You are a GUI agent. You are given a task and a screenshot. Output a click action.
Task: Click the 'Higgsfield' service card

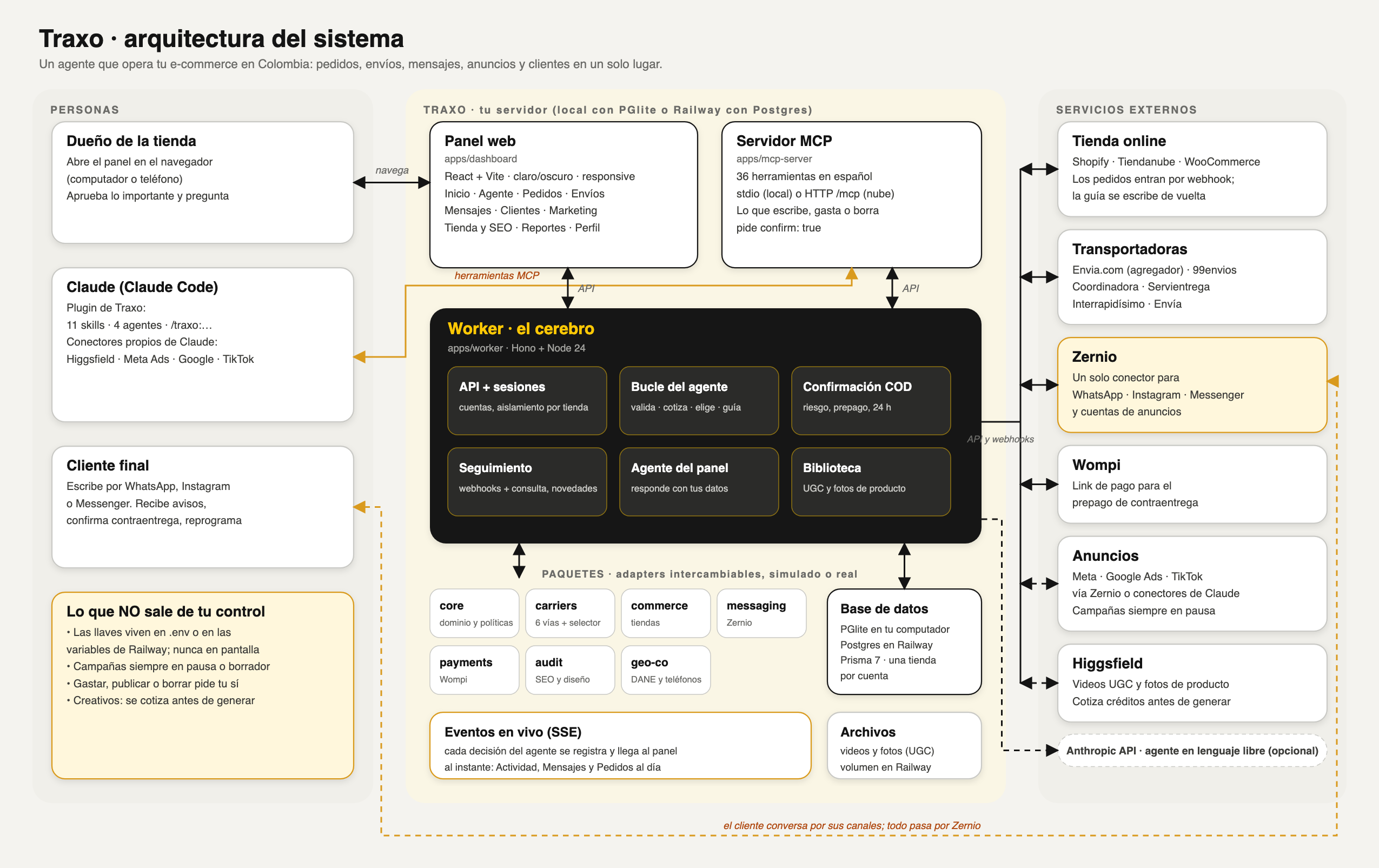click(x=1192, y=683)
